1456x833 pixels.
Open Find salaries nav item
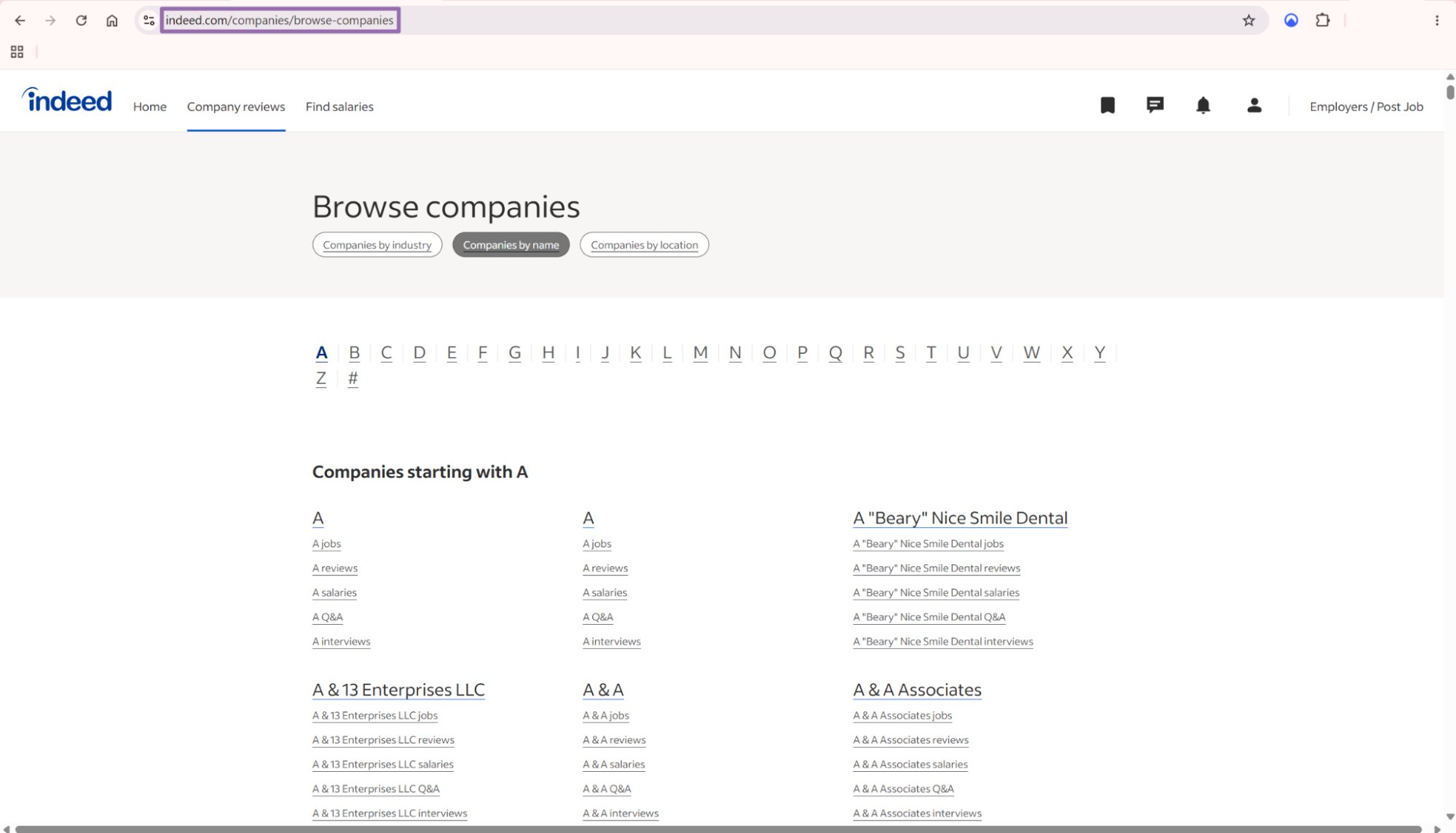pyautogui.click(x=339, y=106)
